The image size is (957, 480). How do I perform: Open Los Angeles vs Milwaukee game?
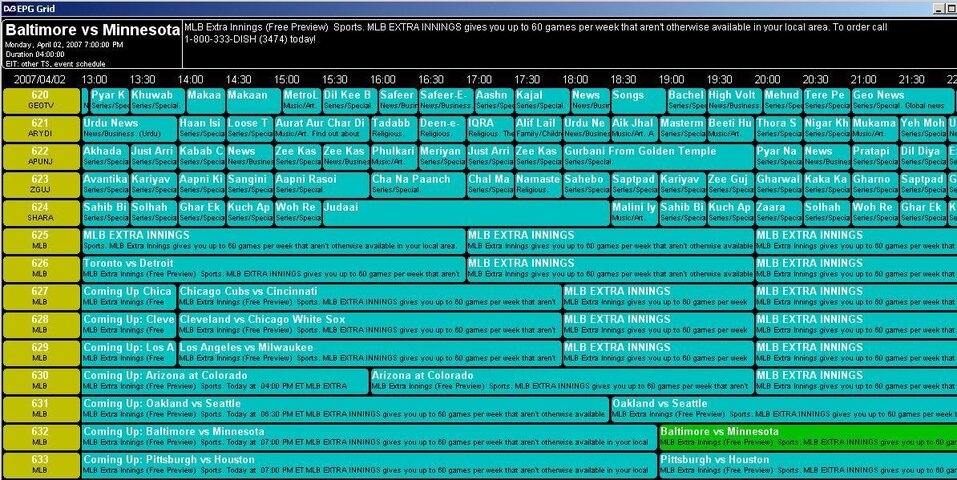[x=370, y=354]
